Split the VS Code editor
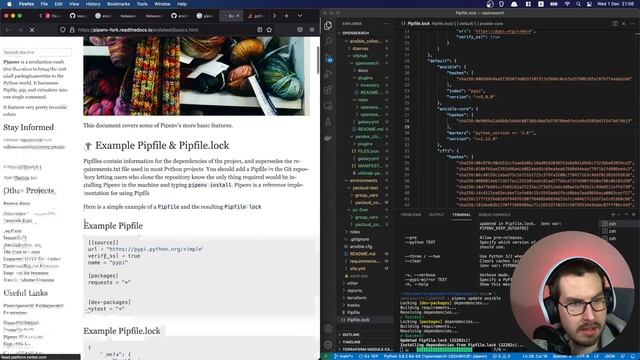The width and height of the screenshot is (640, 360). 615,24
